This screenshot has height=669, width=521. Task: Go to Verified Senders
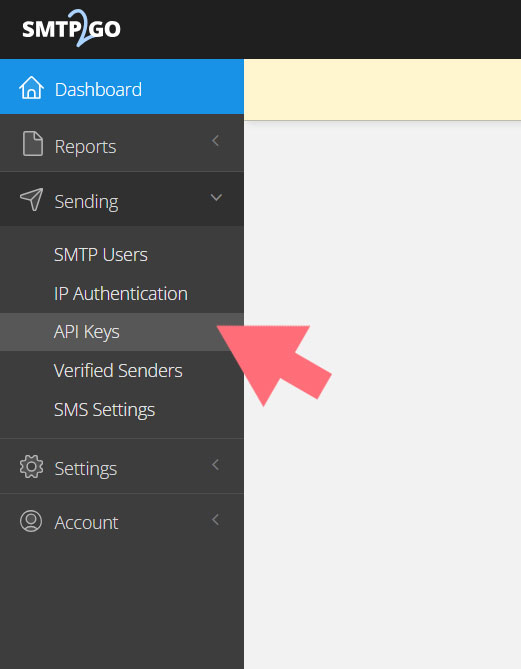click(x=118, y=370)
